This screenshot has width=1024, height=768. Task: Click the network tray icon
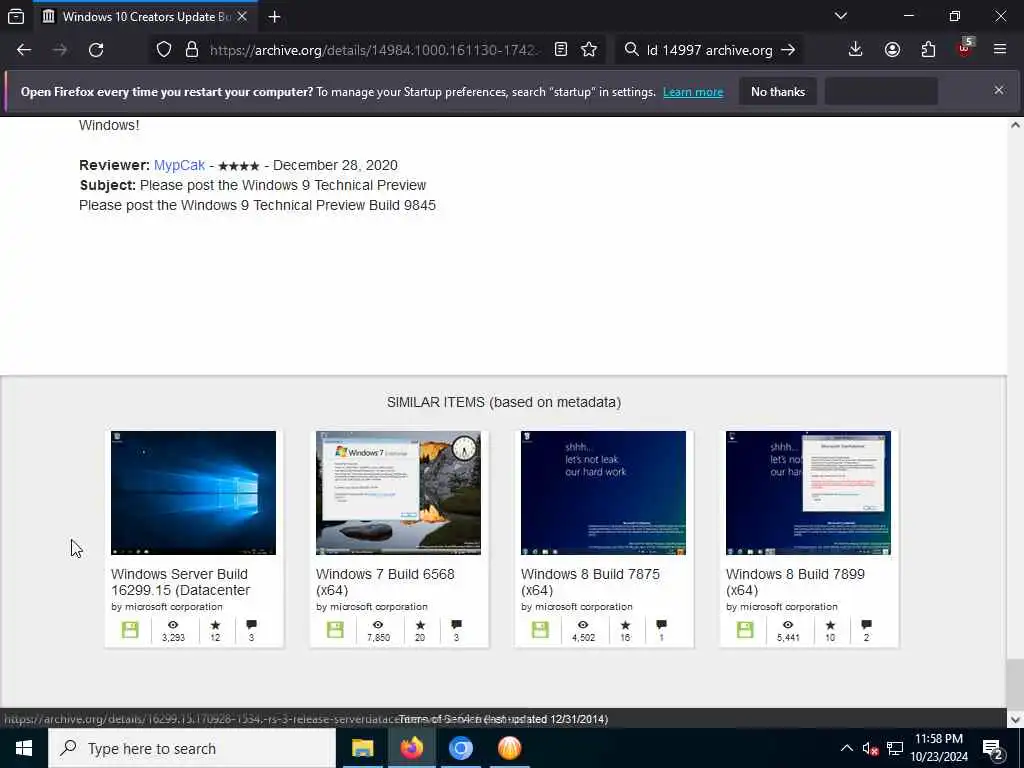895,748
